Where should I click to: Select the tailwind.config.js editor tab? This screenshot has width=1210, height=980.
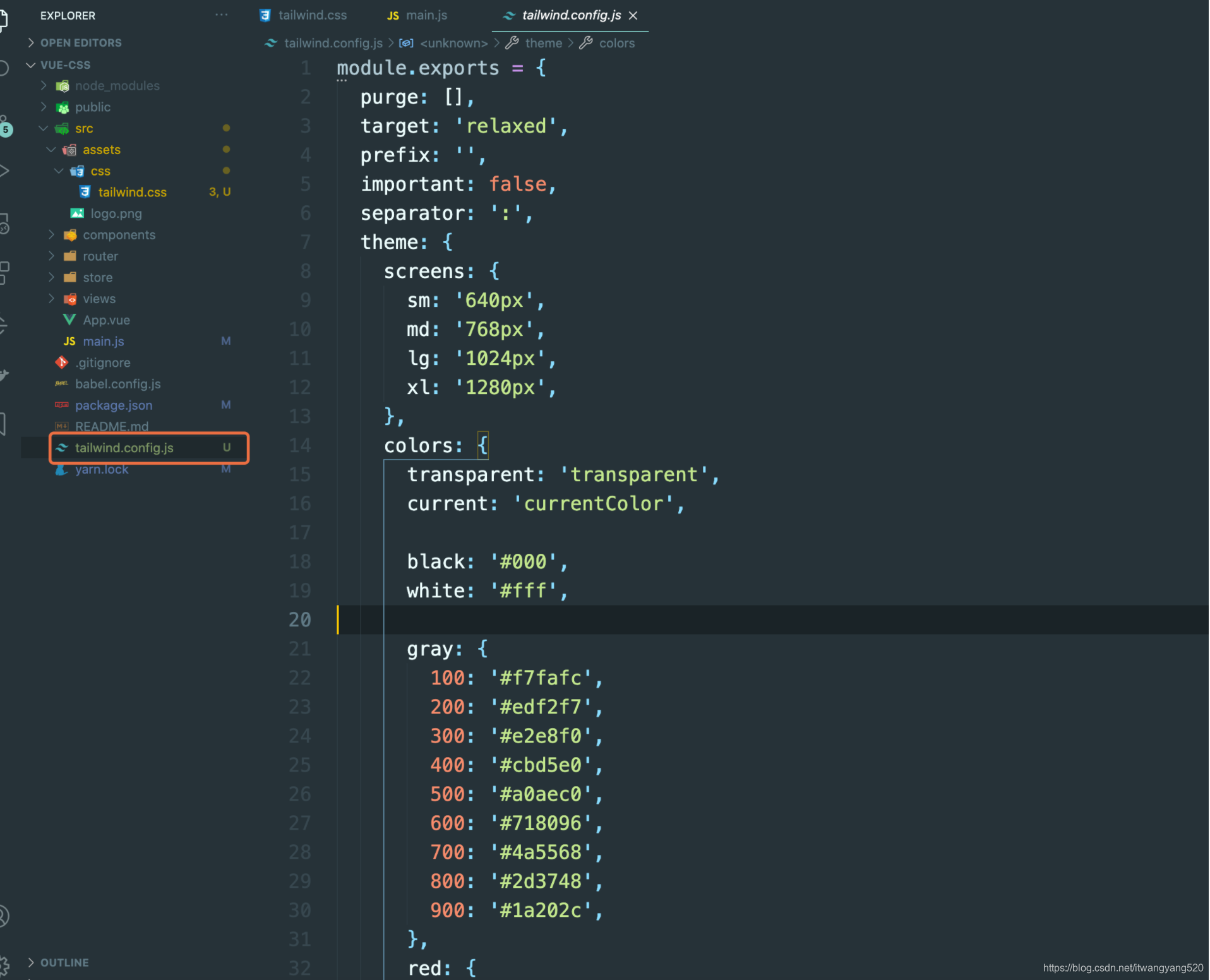[572, 15]
